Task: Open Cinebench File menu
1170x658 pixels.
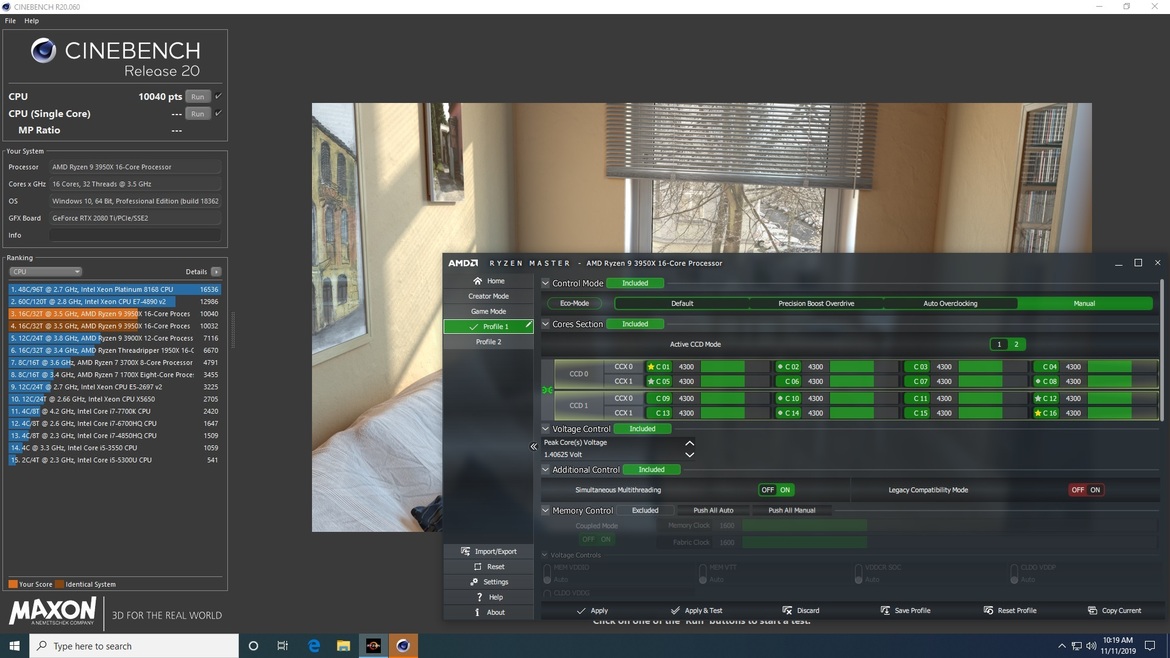Action: 10,21
